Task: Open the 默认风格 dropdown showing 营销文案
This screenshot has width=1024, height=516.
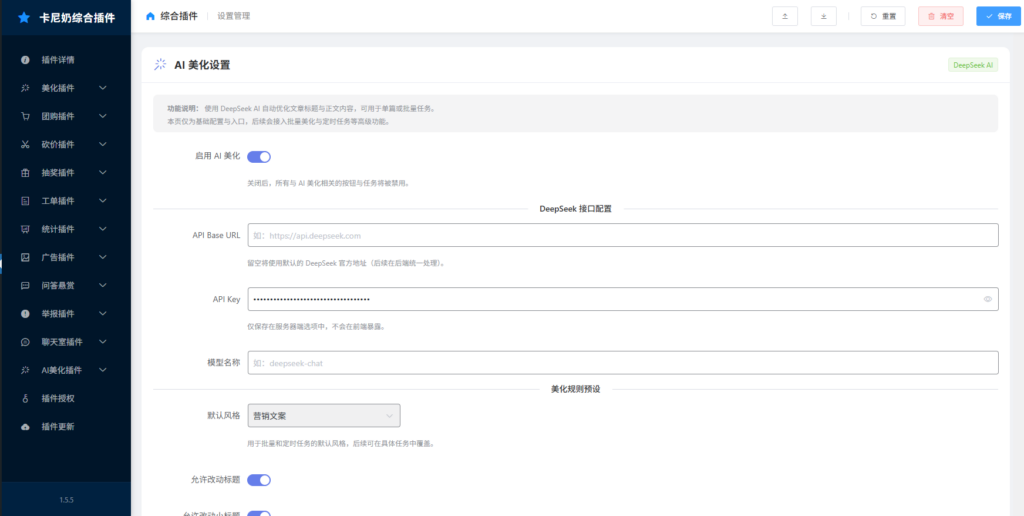Action: point(323,415)
